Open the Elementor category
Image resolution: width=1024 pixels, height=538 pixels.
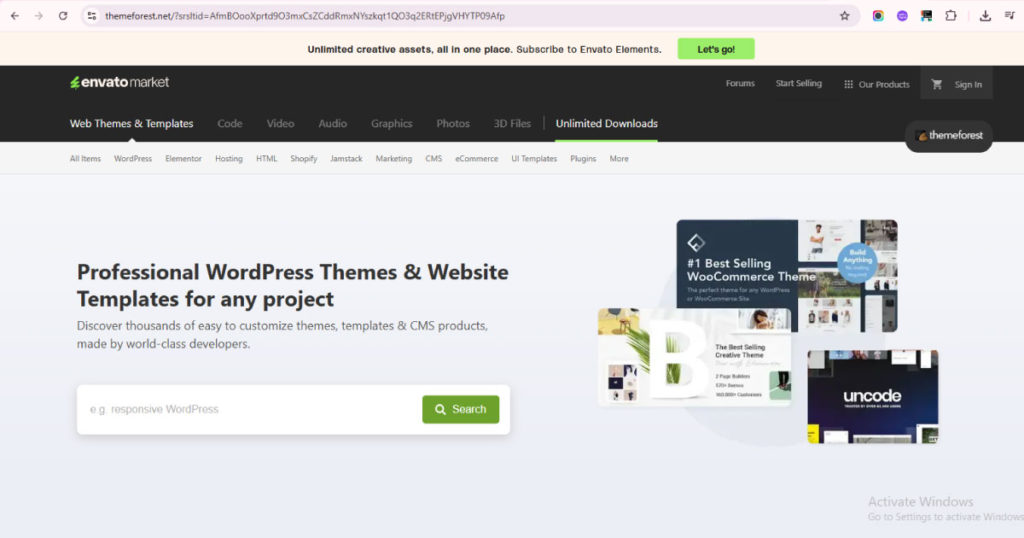point(184,159)
